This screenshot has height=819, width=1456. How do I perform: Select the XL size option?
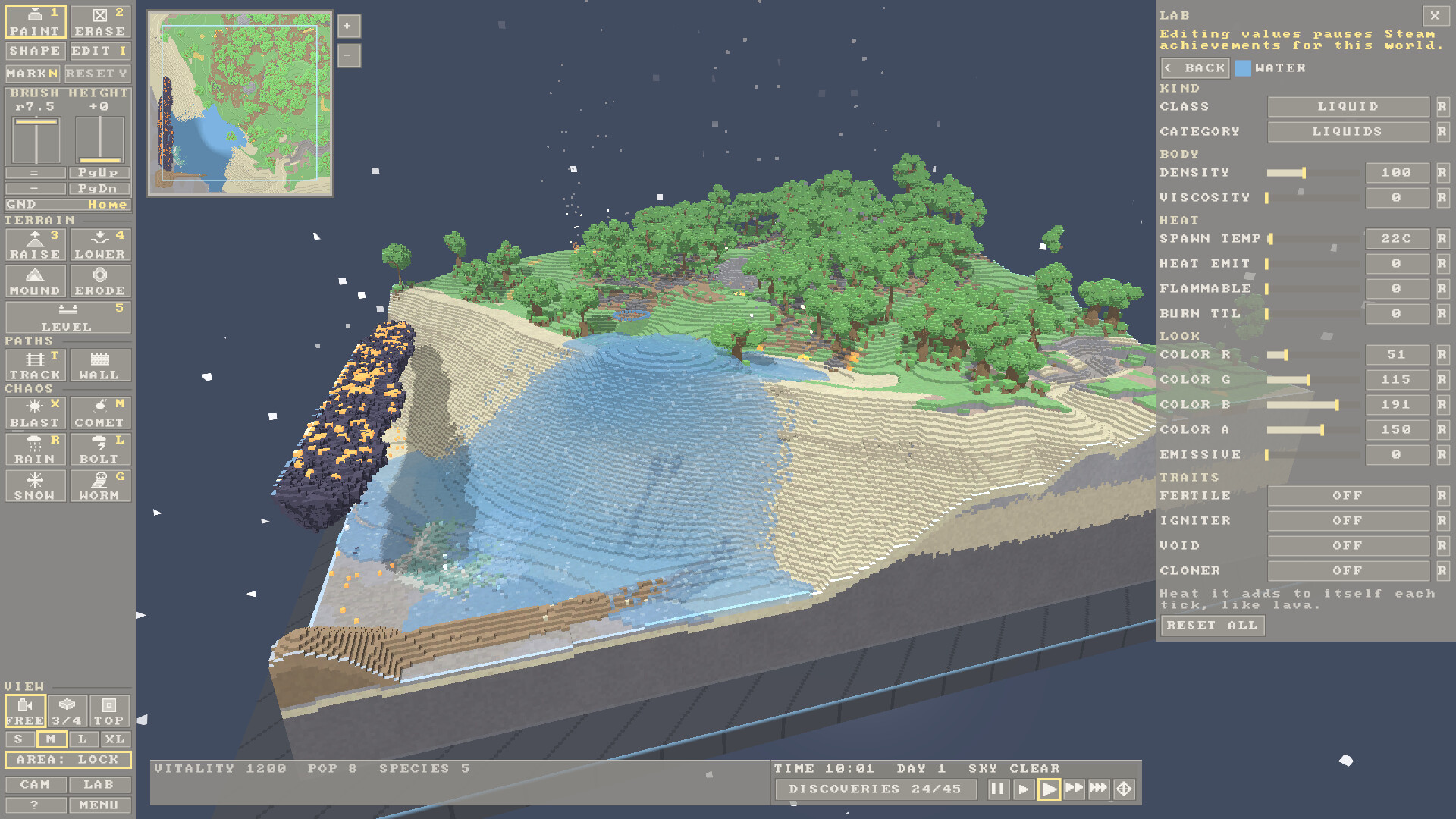point(115,739)
